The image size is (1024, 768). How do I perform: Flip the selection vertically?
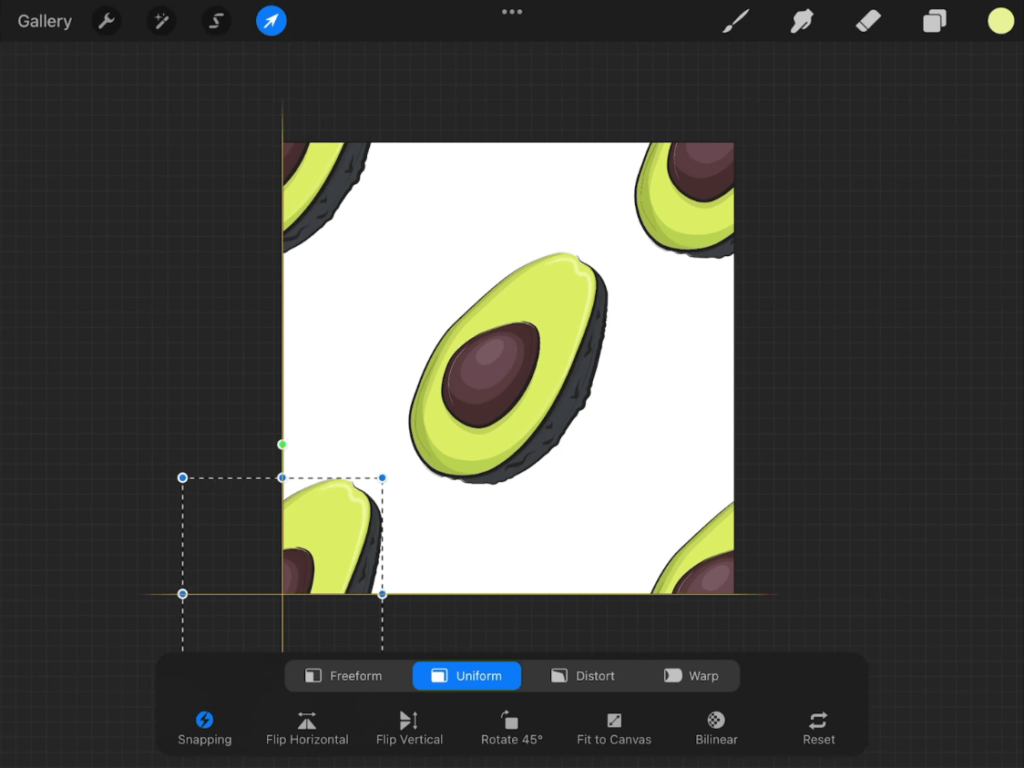pyautogui.click(x=409, y=727)
